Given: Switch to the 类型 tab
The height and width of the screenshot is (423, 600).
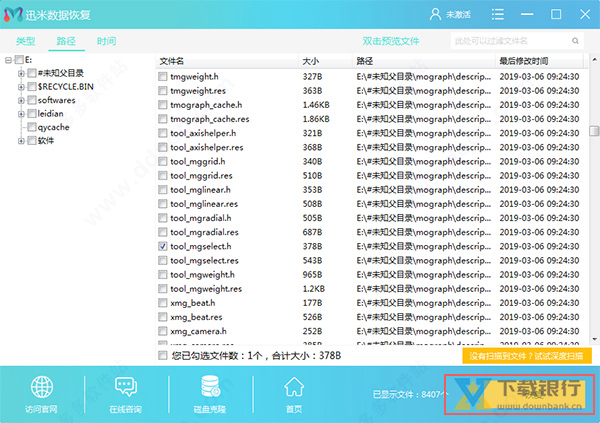Looking at the screenshot, I should pos(26,41).
